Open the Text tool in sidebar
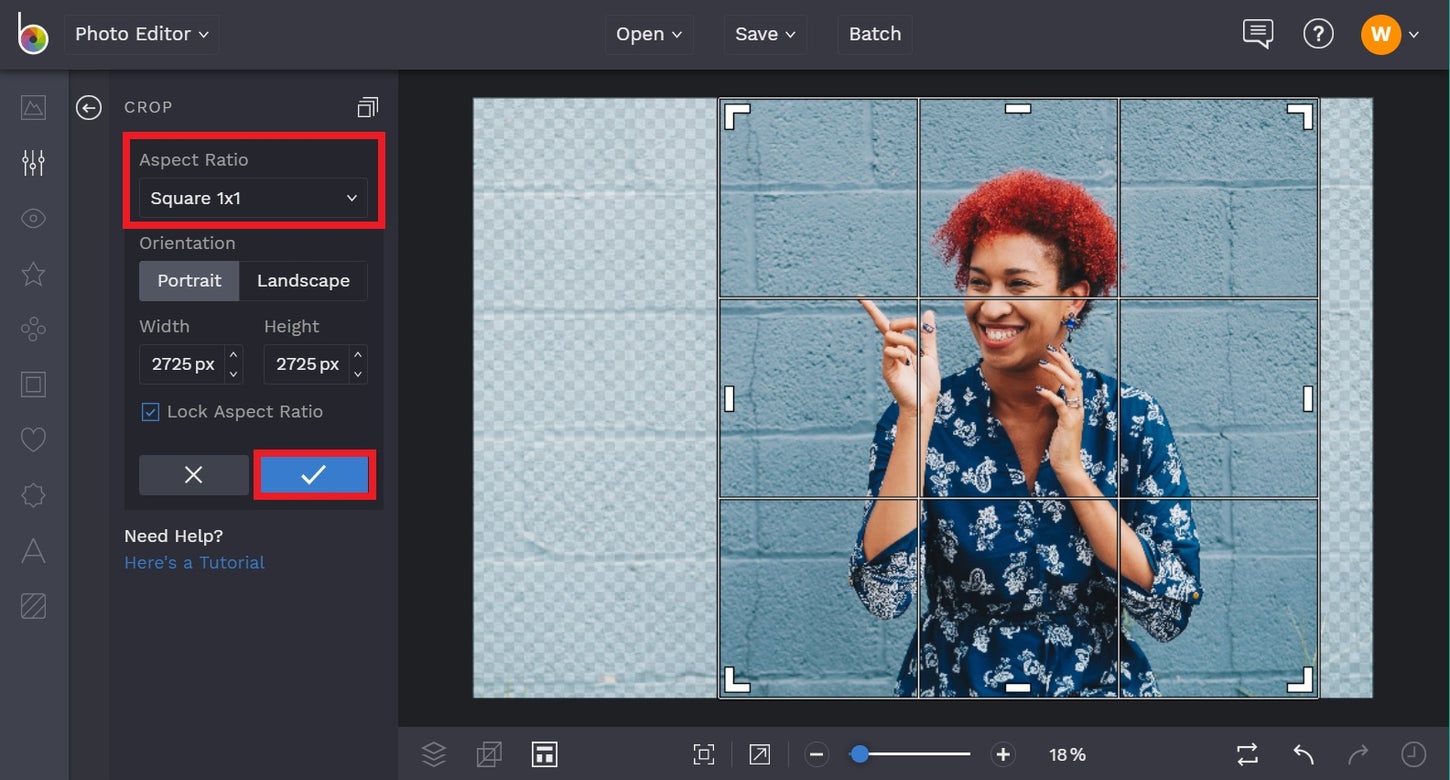Image resolution: width=1450 pixels, height=780 pixels. (x=33, y=551)
